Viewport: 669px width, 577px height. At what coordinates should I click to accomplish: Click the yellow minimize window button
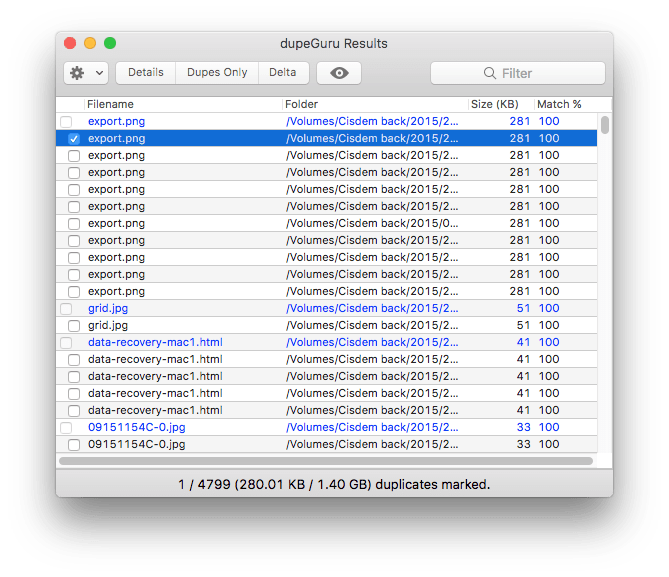(x=90, y=43)
